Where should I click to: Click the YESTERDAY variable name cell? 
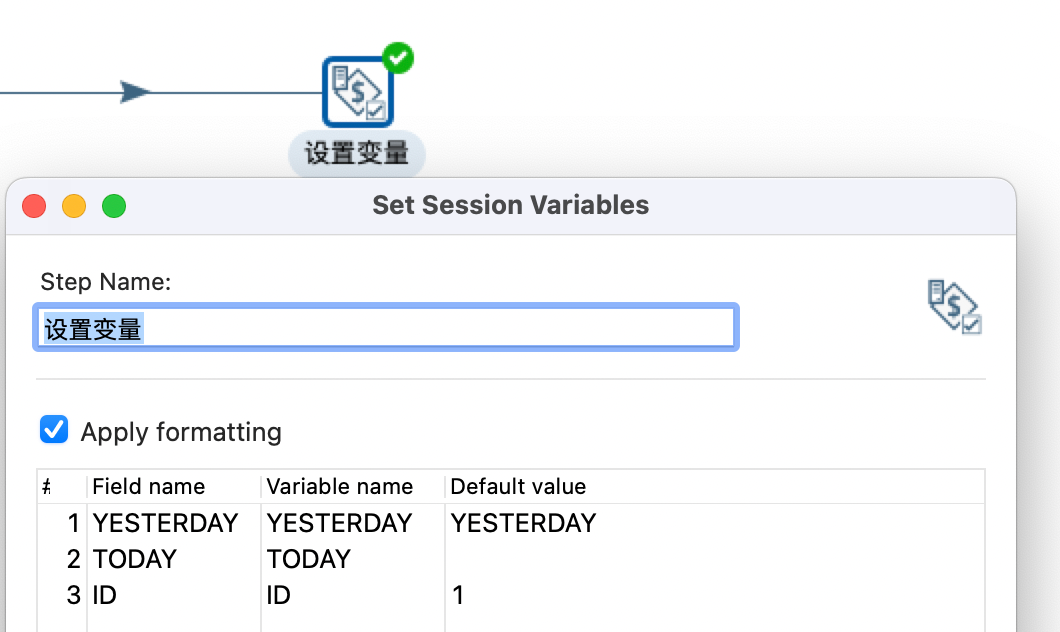pyautogui.click(x=339, y=523)
